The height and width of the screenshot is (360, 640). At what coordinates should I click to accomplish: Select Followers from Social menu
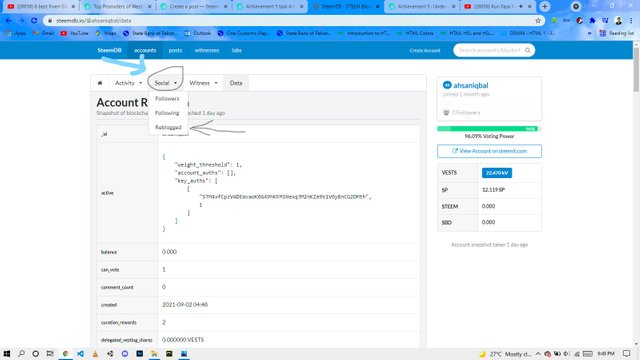pos(167,98)
